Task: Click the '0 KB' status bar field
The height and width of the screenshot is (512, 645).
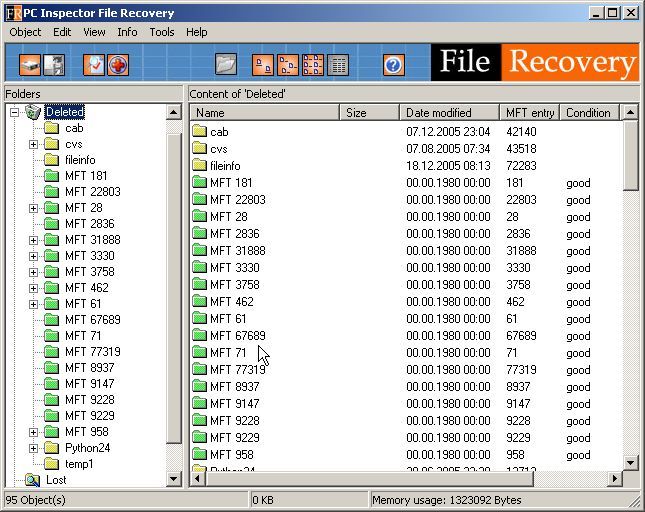Action: (x=309, y=500)
